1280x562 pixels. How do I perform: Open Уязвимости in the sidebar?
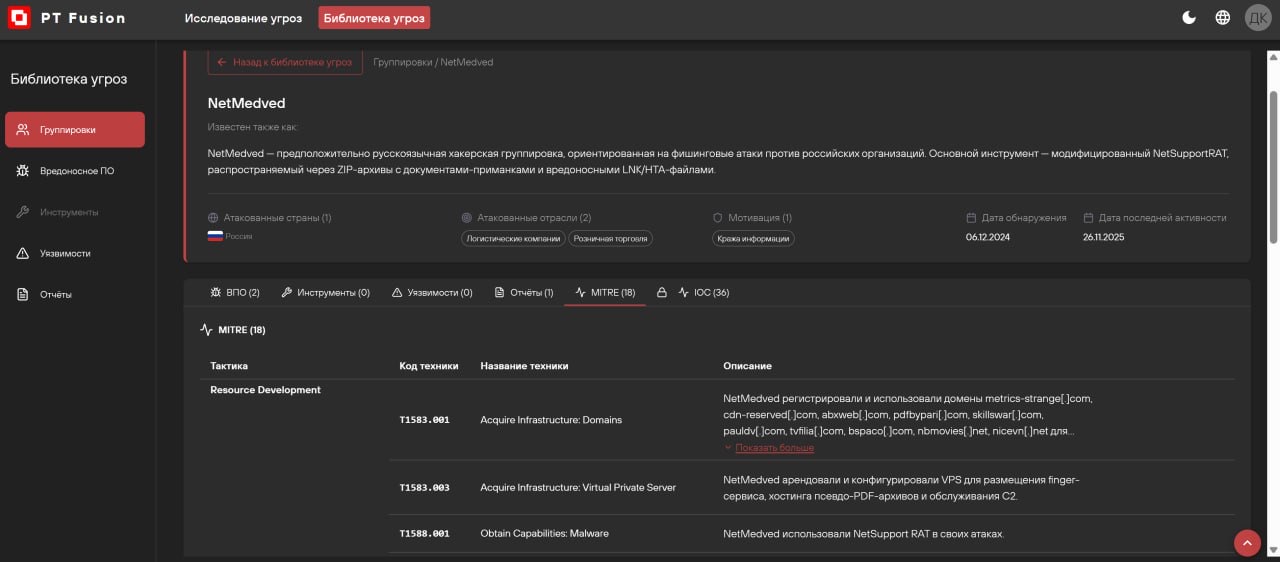pos(75,253)
